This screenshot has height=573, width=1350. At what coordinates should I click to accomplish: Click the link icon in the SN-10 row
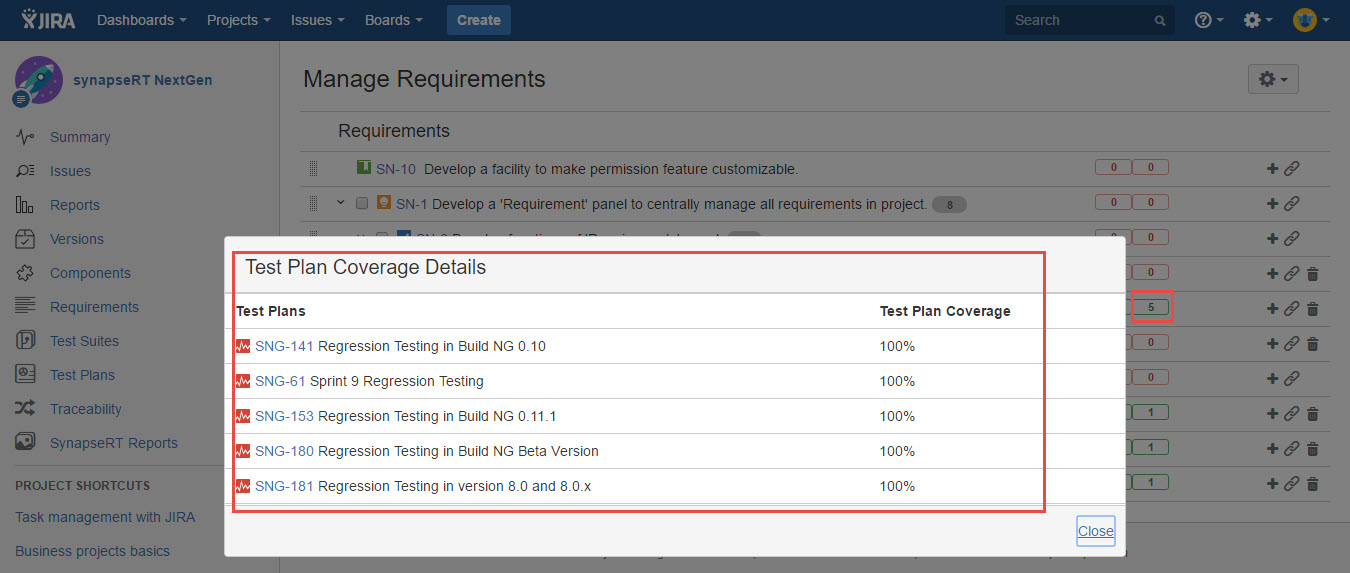pos(1291,169)
